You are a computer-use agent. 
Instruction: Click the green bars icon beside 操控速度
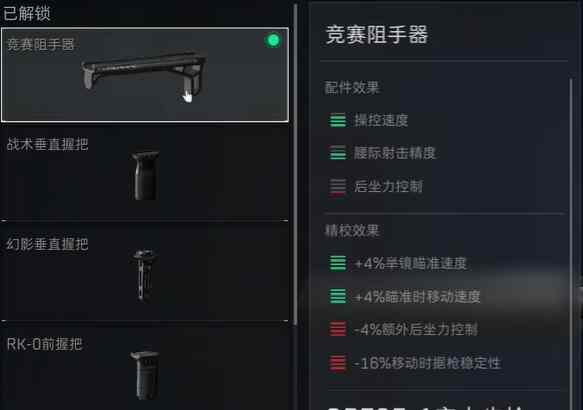pyautogui.click(x=338, y=120)
